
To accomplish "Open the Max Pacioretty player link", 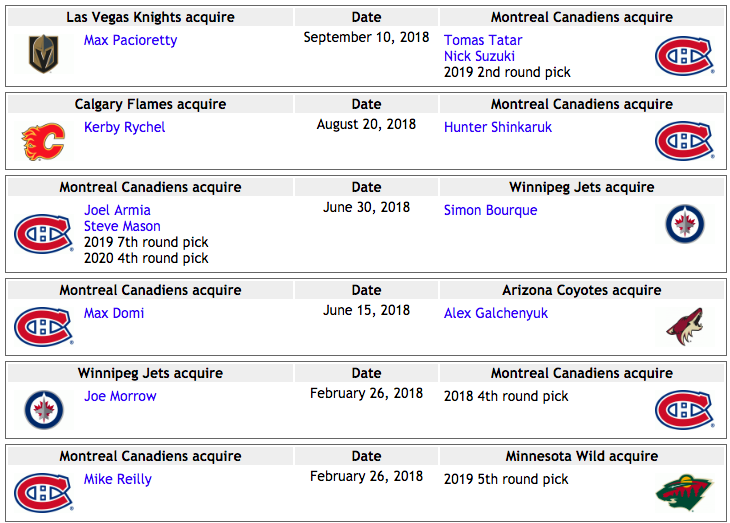I will pyautogui.click(x=130, y=40).
